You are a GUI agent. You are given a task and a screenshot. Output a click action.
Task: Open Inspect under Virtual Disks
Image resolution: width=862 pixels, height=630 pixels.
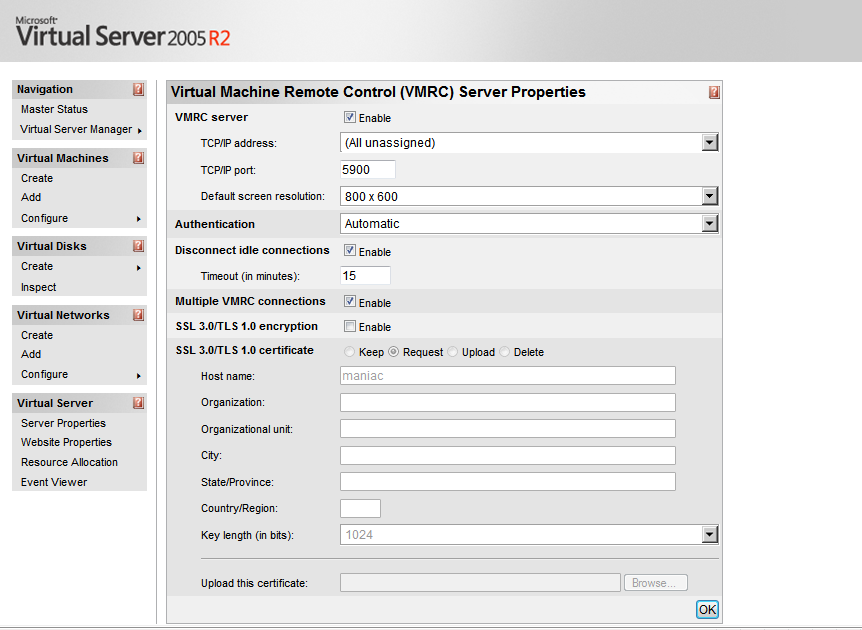(x=38, y=287)
